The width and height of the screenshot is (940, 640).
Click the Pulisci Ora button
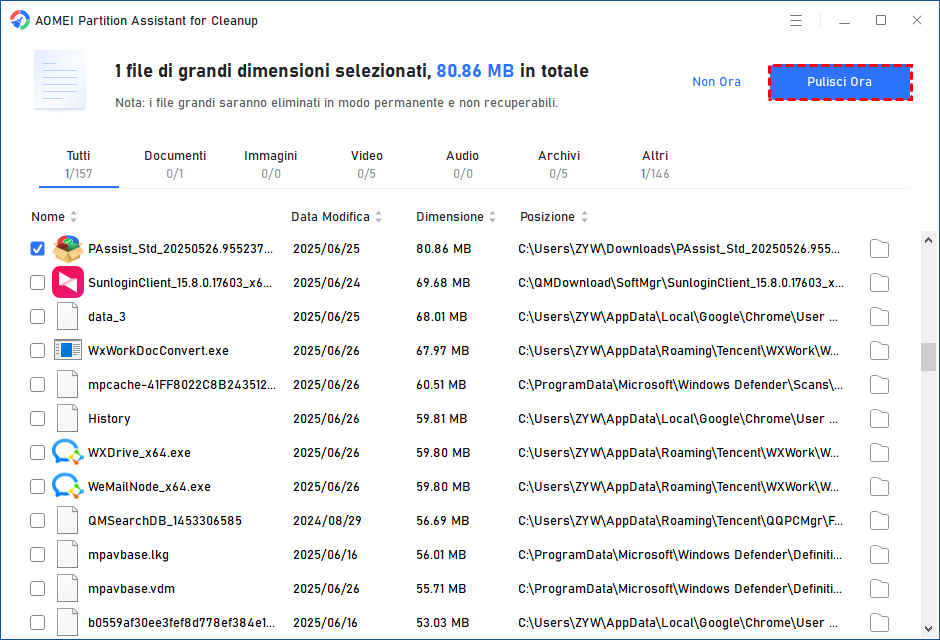point(840,82)
